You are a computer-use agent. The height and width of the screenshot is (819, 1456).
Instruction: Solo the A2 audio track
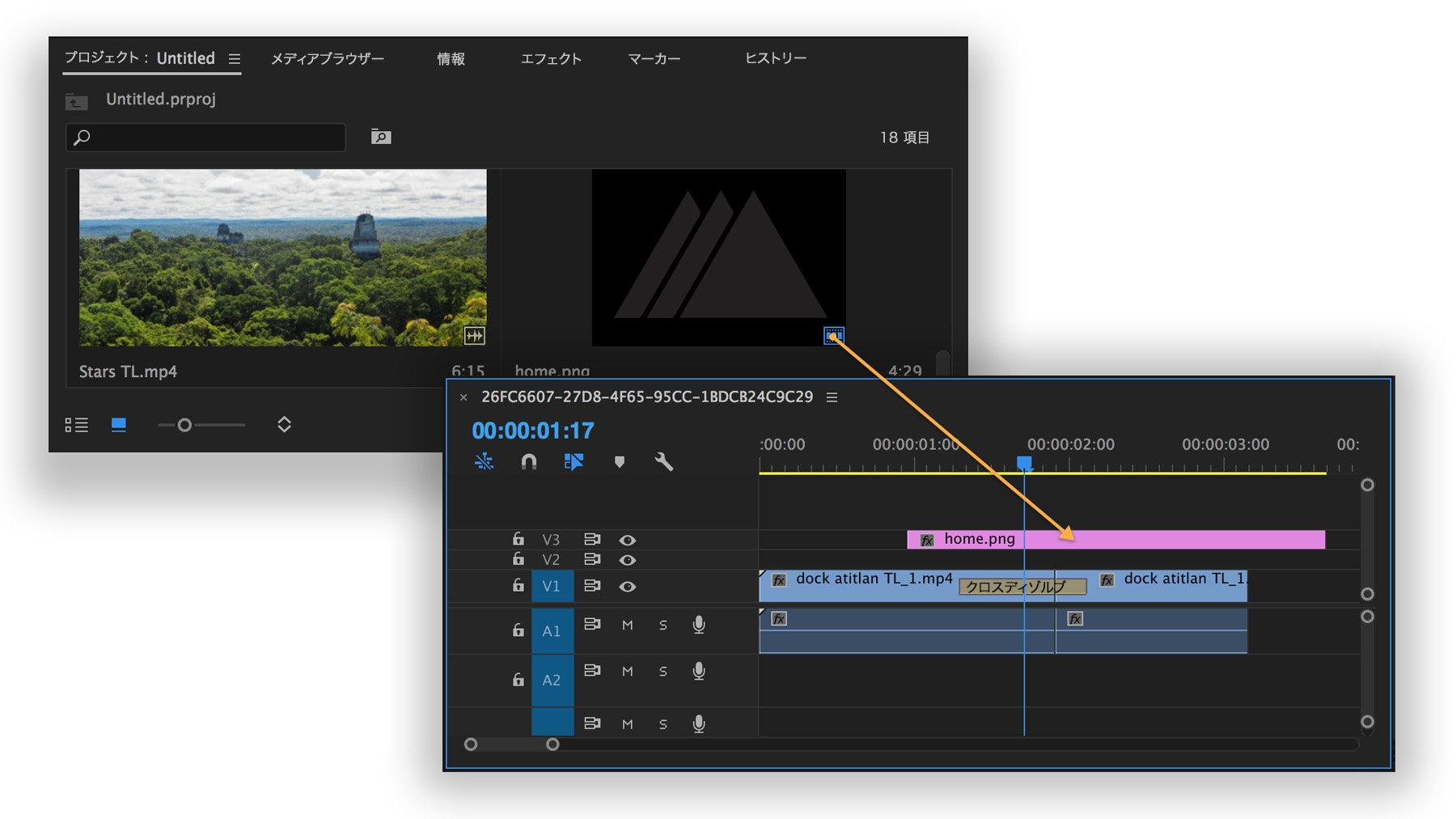pos(663,671)
